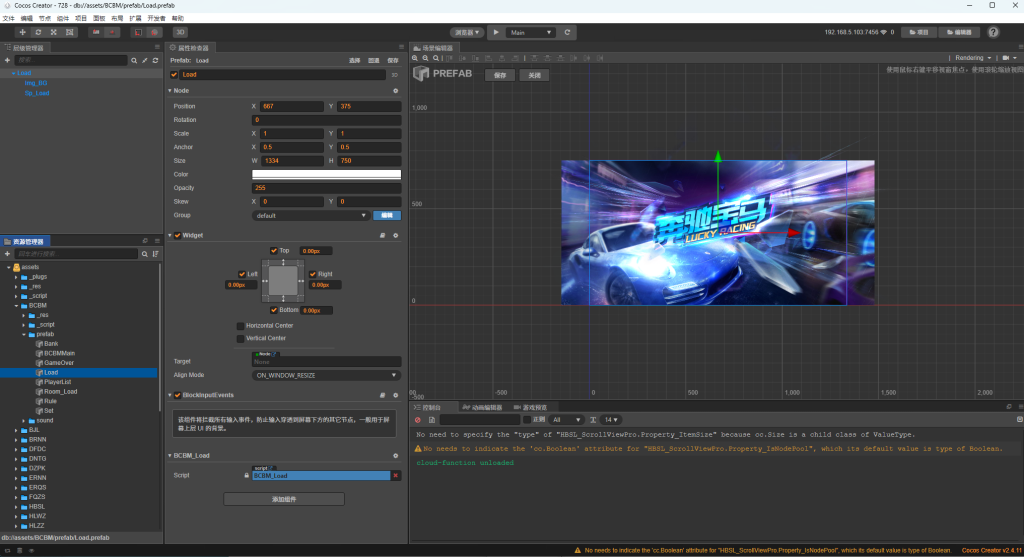Image resolution: width=1024 pixels, height=557 pixels.
Task: Uncheck the Widget Top alignment
Action: [x=274, y=251]
